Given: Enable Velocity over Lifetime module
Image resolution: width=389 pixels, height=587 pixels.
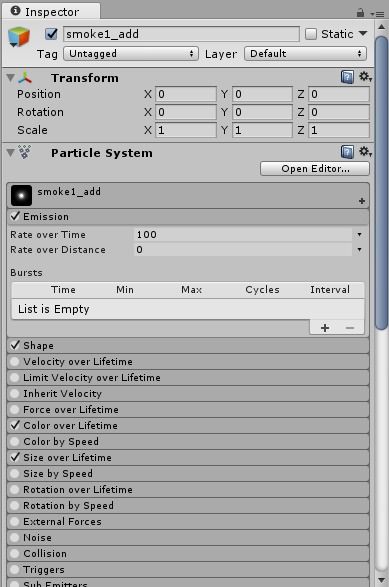Looking at the screenshot, I should [x=15, y=362].
